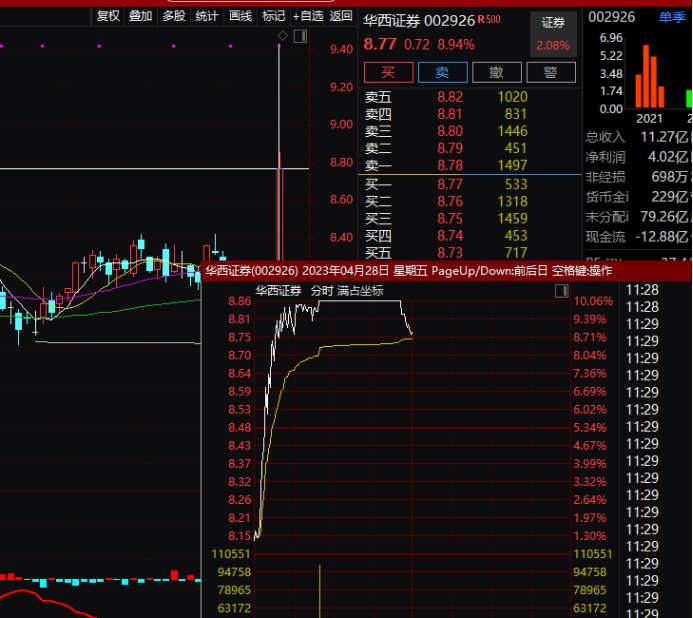Image resolution: width=693 pixels, height=618 pixels.
Task: Open the 统计 statistics tool
Action: tap(207, 16)
